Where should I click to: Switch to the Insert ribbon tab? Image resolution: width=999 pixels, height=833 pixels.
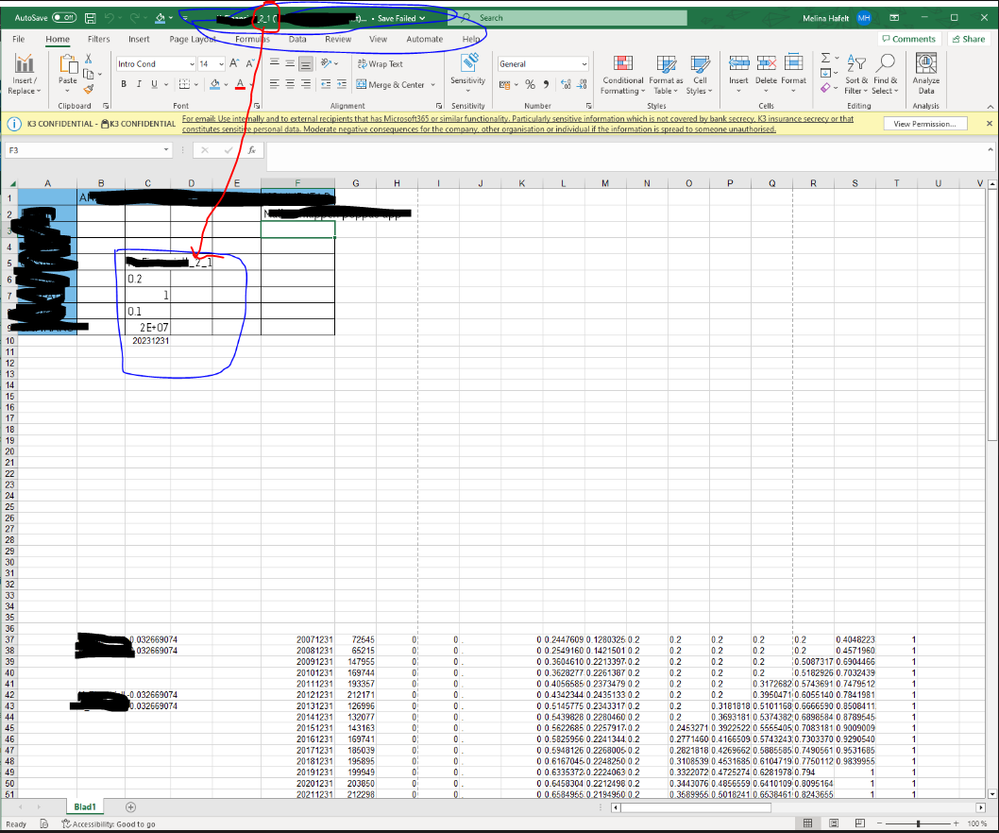coord(139,40)
